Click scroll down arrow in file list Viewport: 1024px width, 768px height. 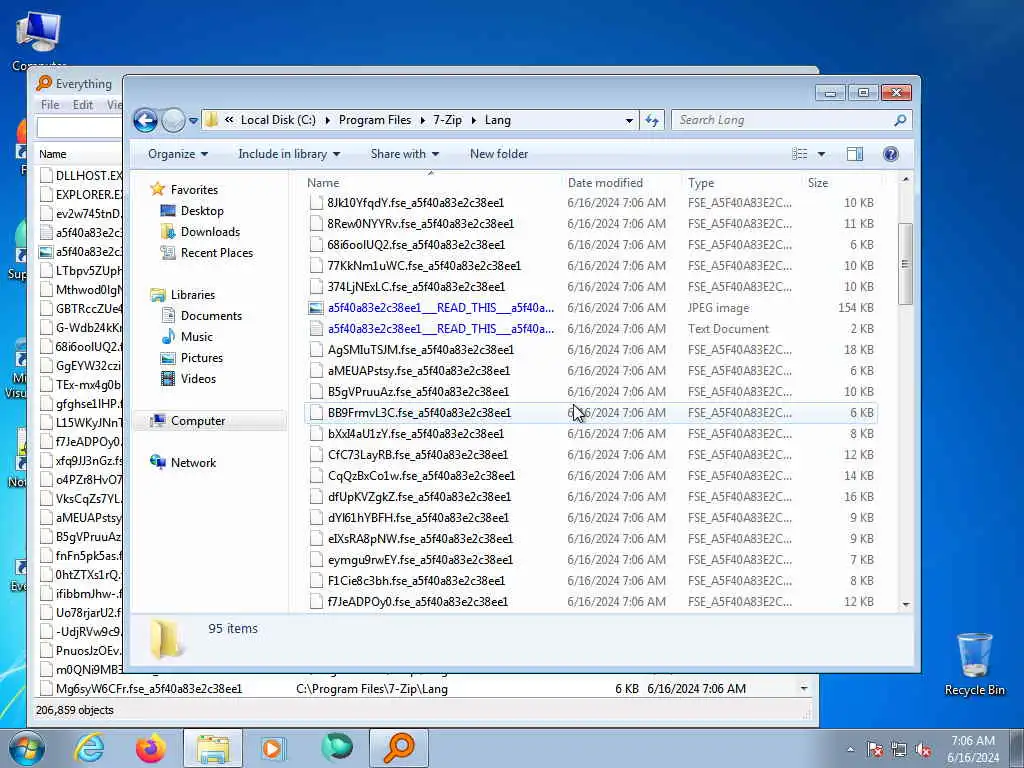click(906, 605)
